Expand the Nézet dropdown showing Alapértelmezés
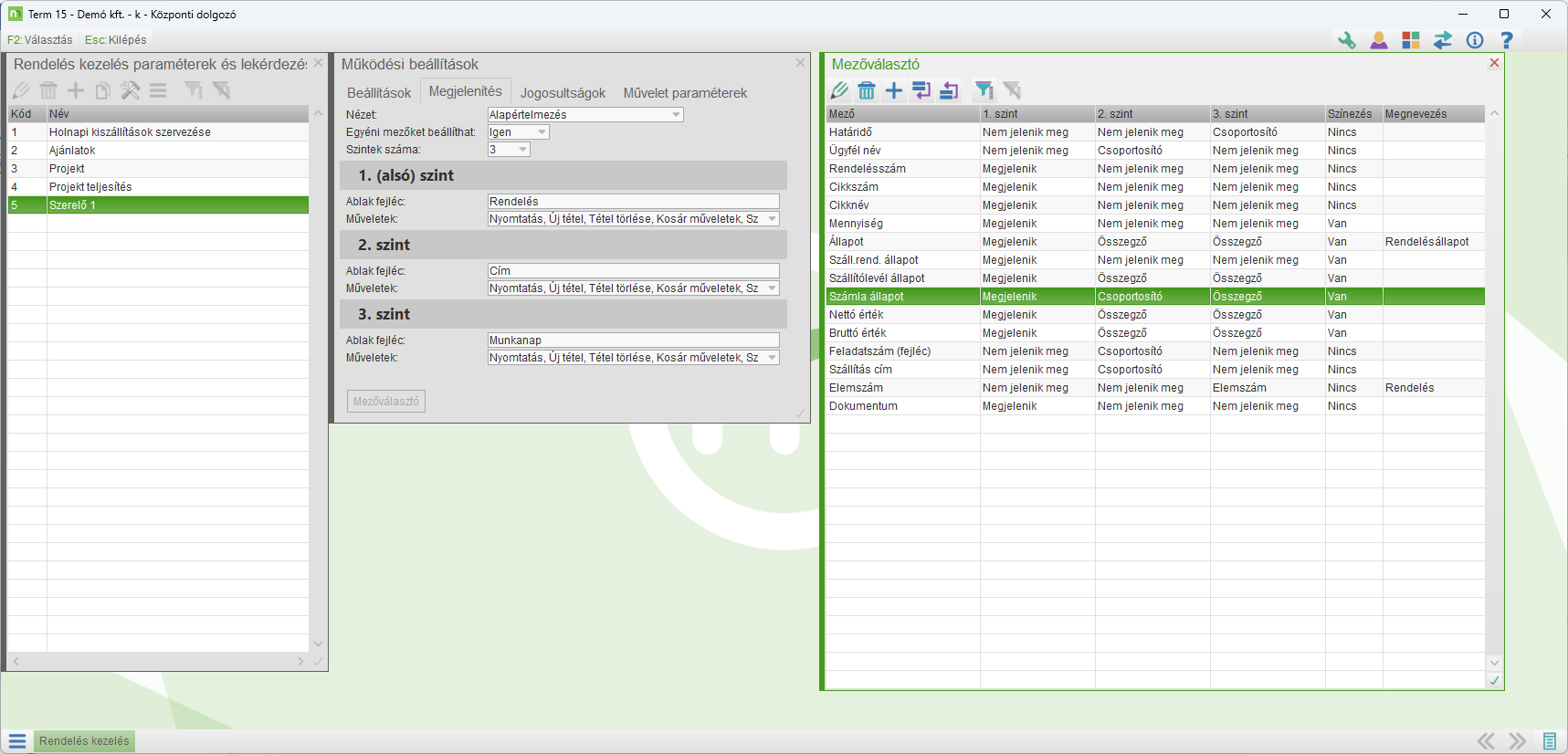This screenshot has width=1568, height=754. coord(676,115)
